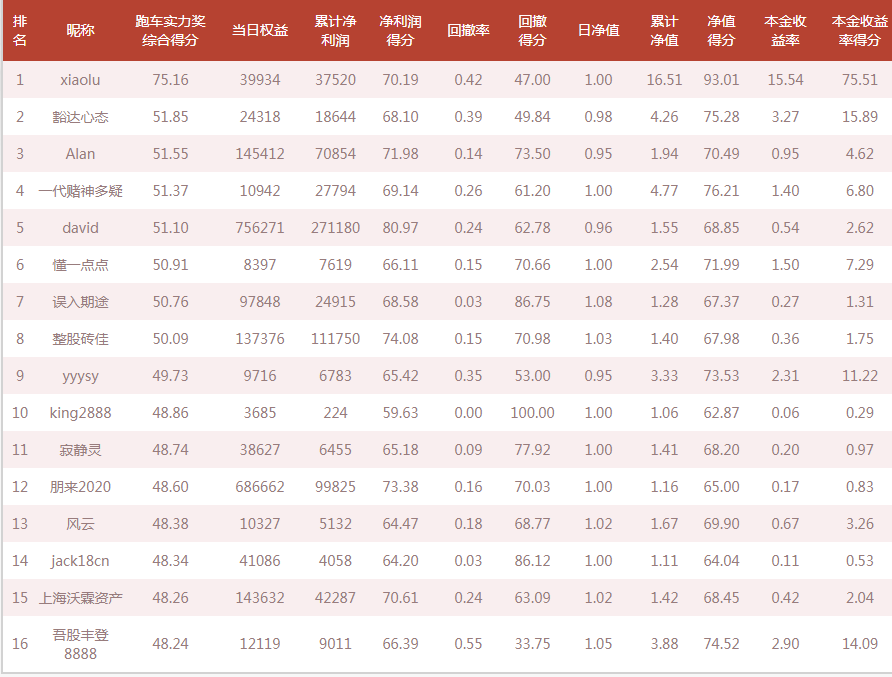The width and height of the screenshot is (892, 677).
Task: Select the david row nickname
Action: (x=80, y=228)
